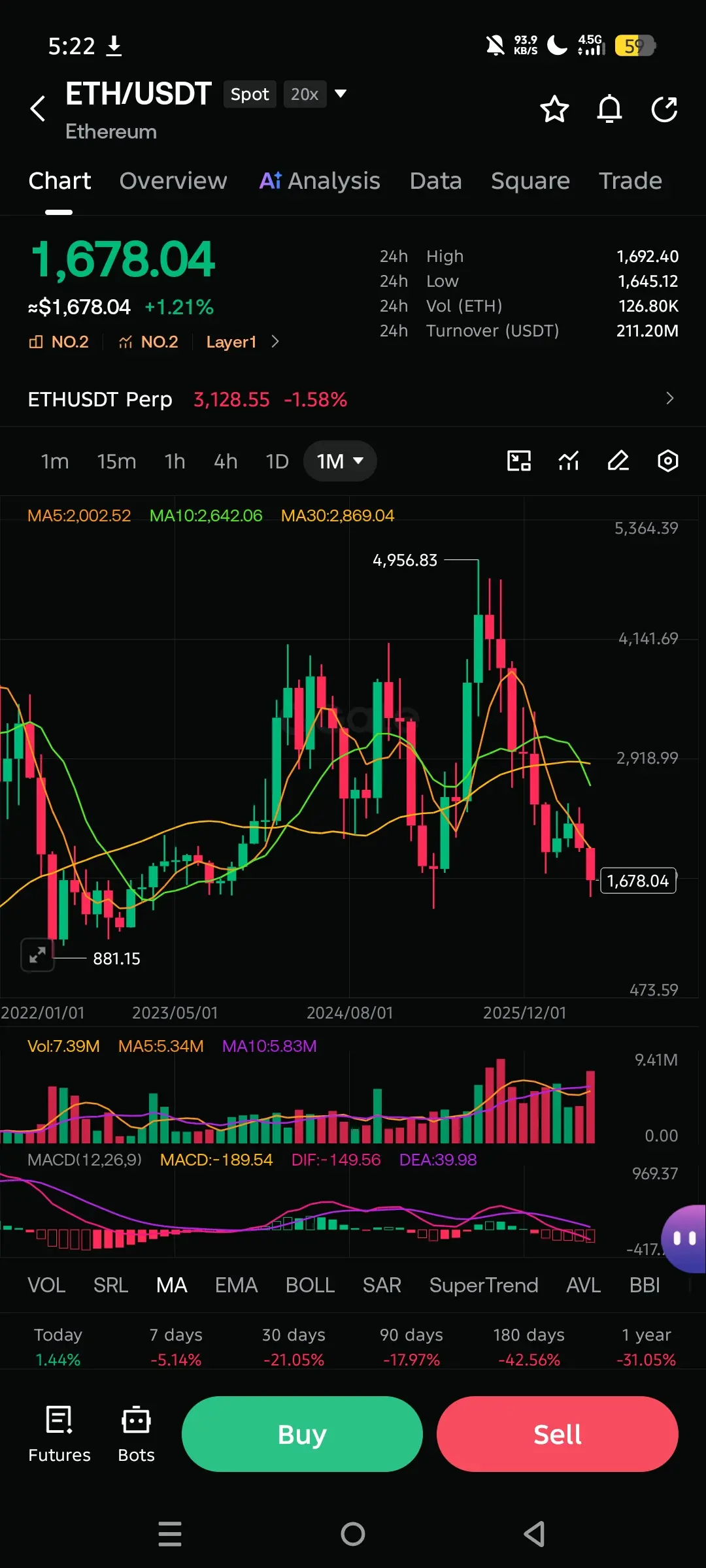
Task: Tap the 20x leverage tag
Action: tap(305, 94)
